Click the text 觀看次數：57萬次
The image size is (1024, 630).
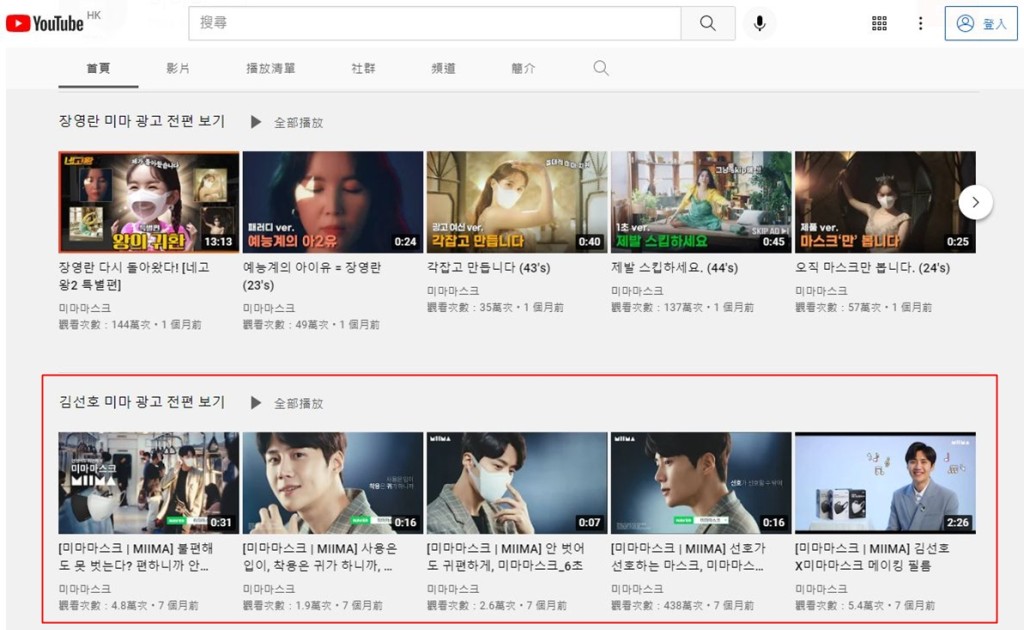839,307
